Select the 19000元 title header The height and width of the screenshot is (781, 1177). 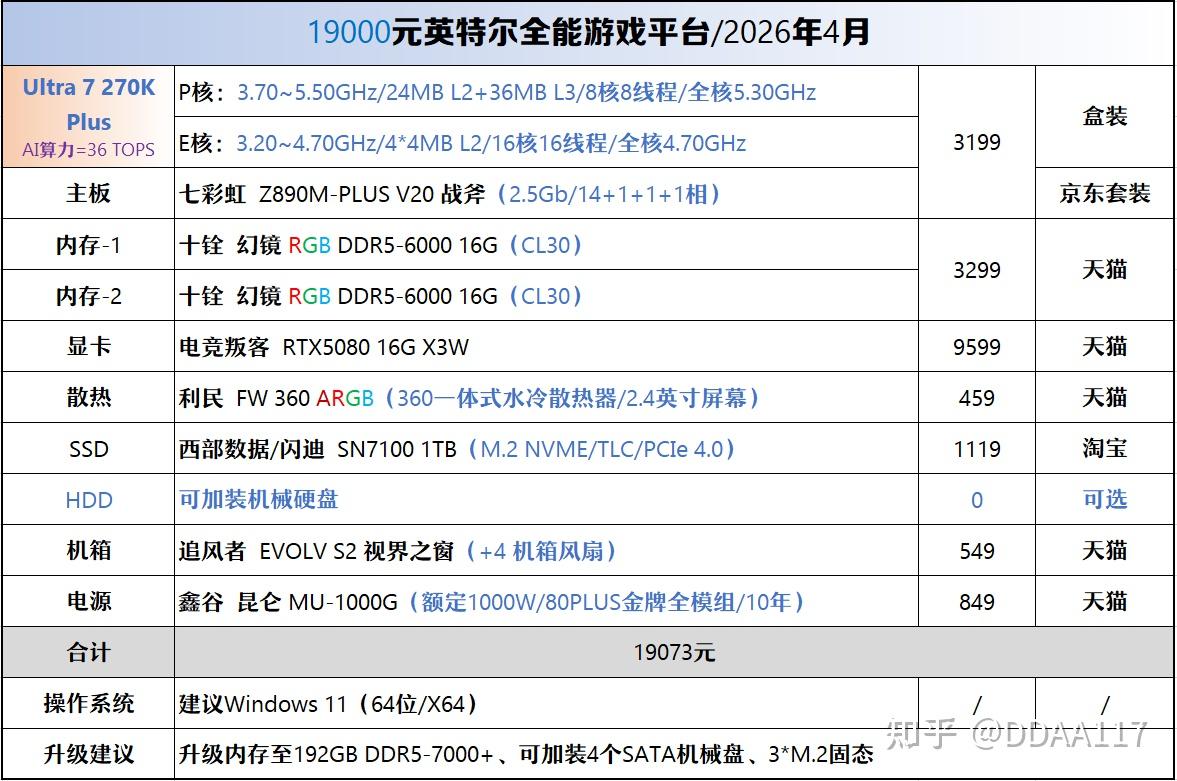588,33
